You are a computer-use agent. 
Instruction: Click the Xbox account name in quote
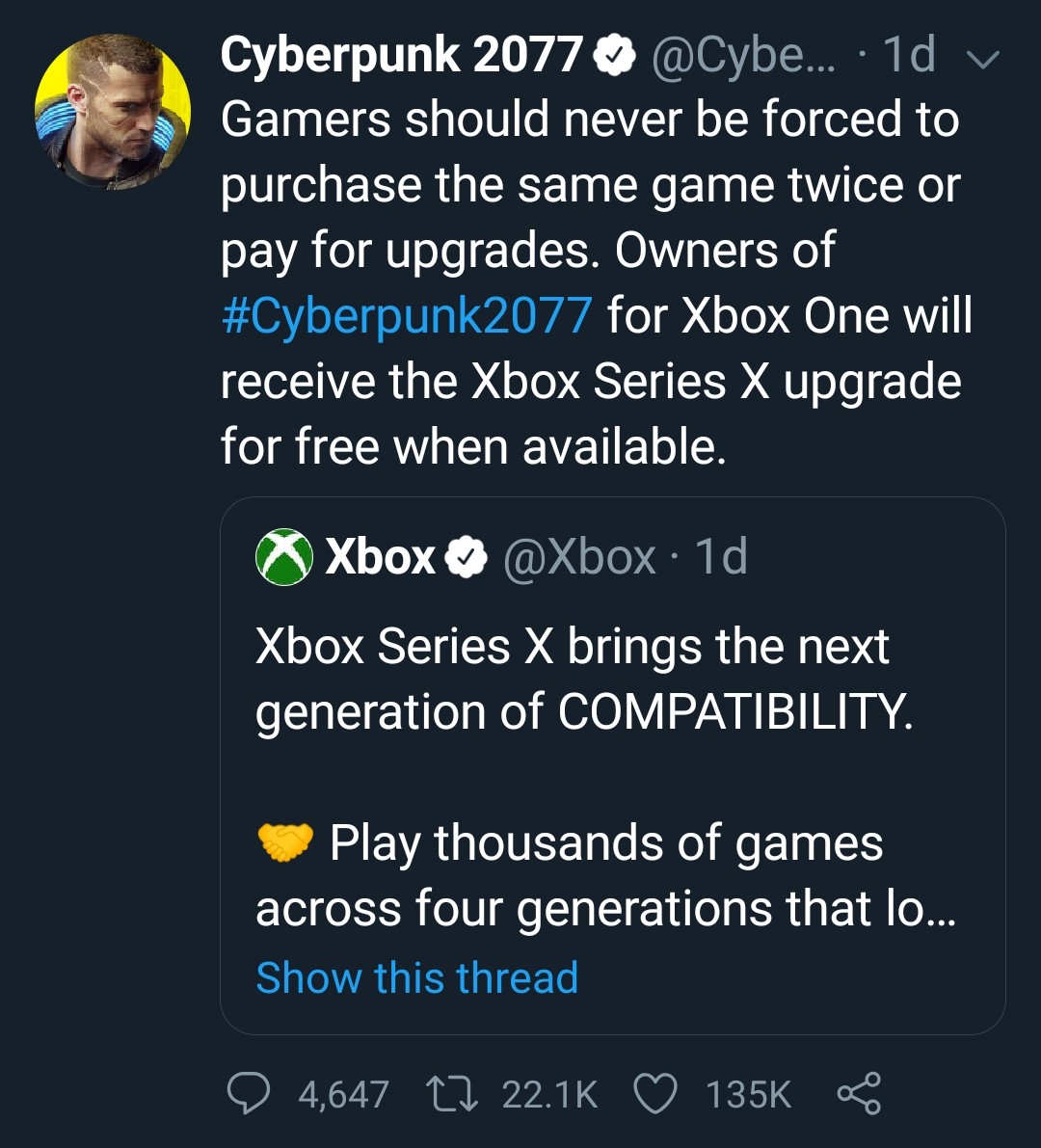tap(381, 556)
